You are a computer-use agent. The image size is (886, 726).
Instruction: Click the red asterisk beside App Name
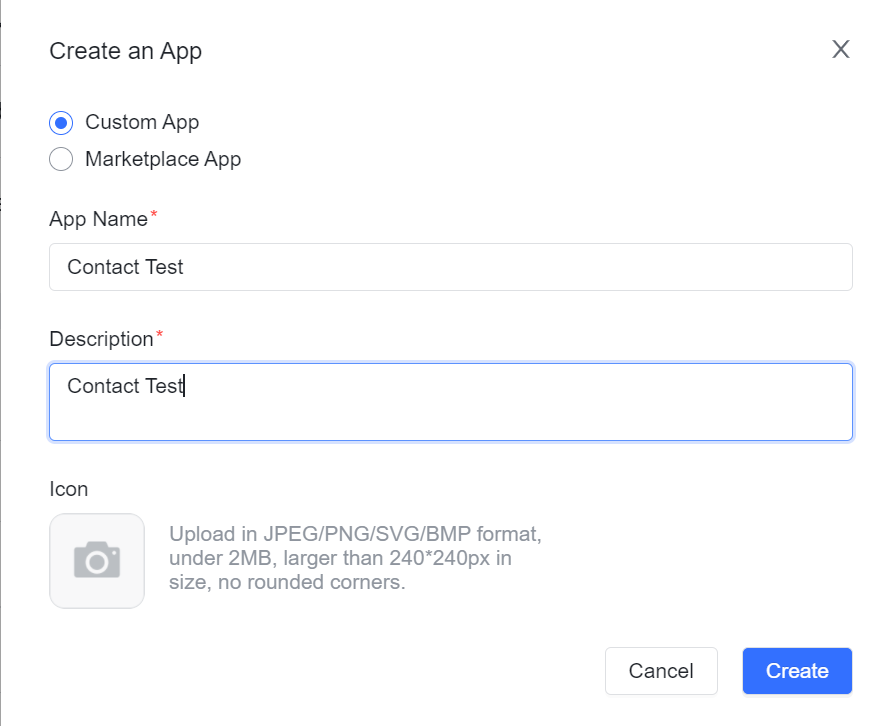(x=153, y=216)
